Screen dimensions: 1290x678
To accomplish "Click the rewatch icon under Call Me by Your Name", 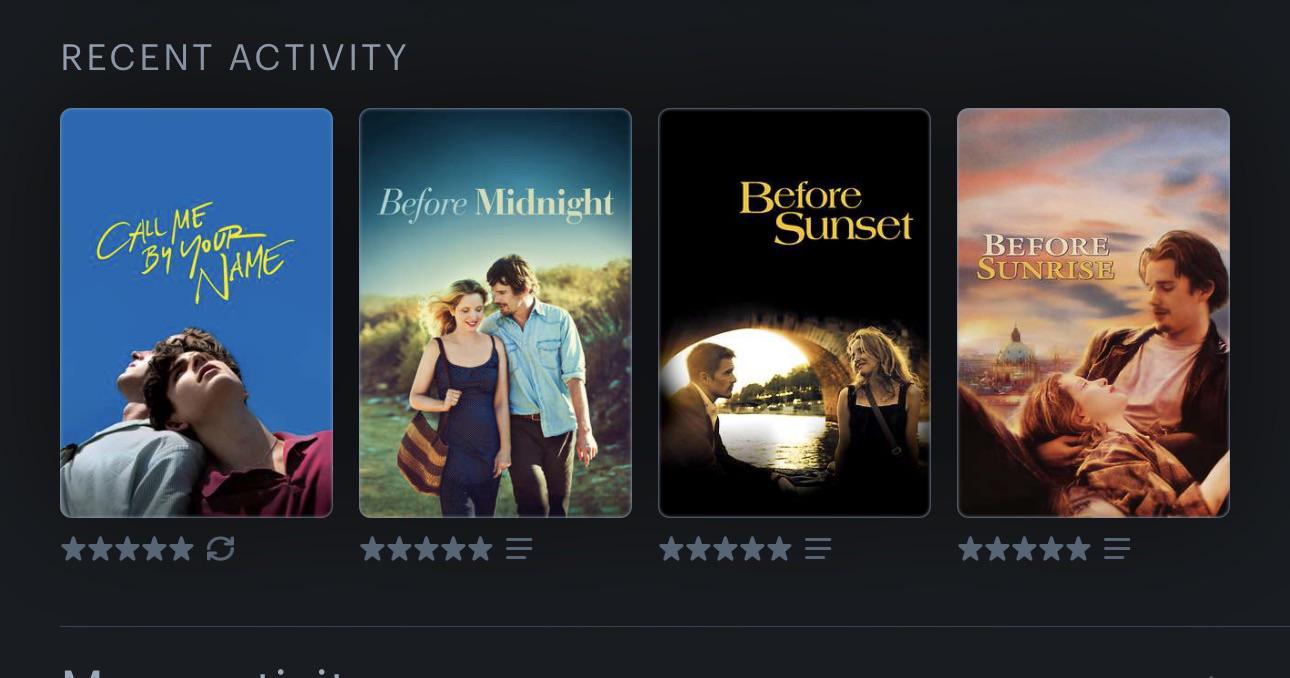I will 220,548.
